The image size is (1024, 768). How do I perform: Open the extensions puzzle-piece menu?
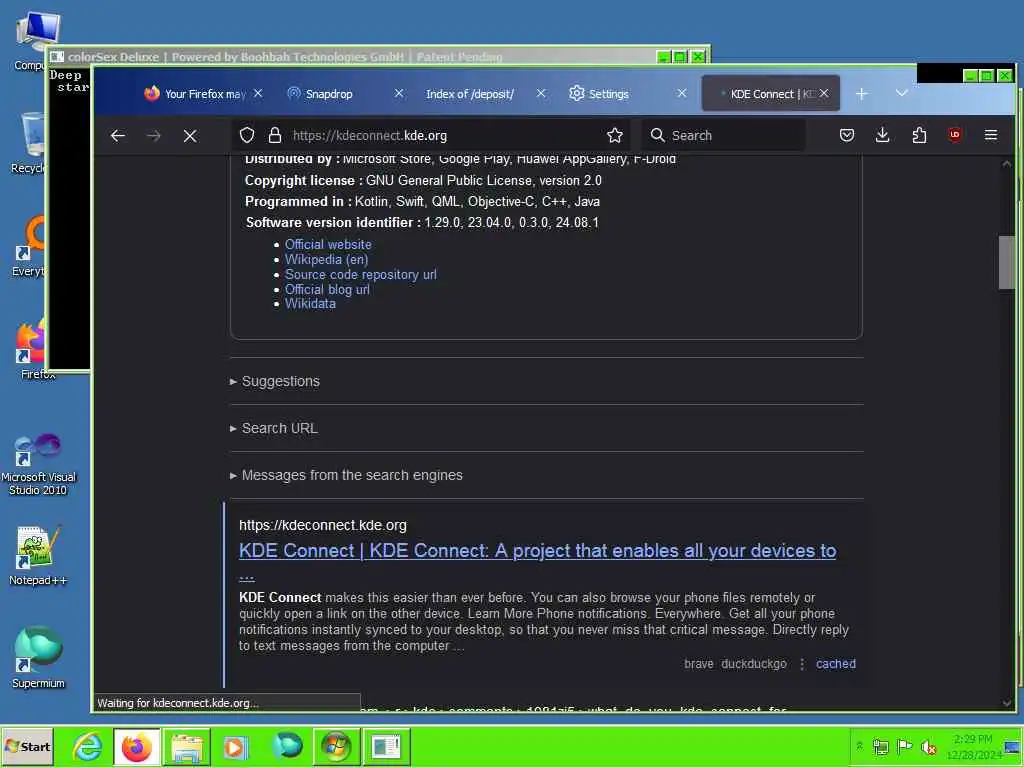click(919, 135)
